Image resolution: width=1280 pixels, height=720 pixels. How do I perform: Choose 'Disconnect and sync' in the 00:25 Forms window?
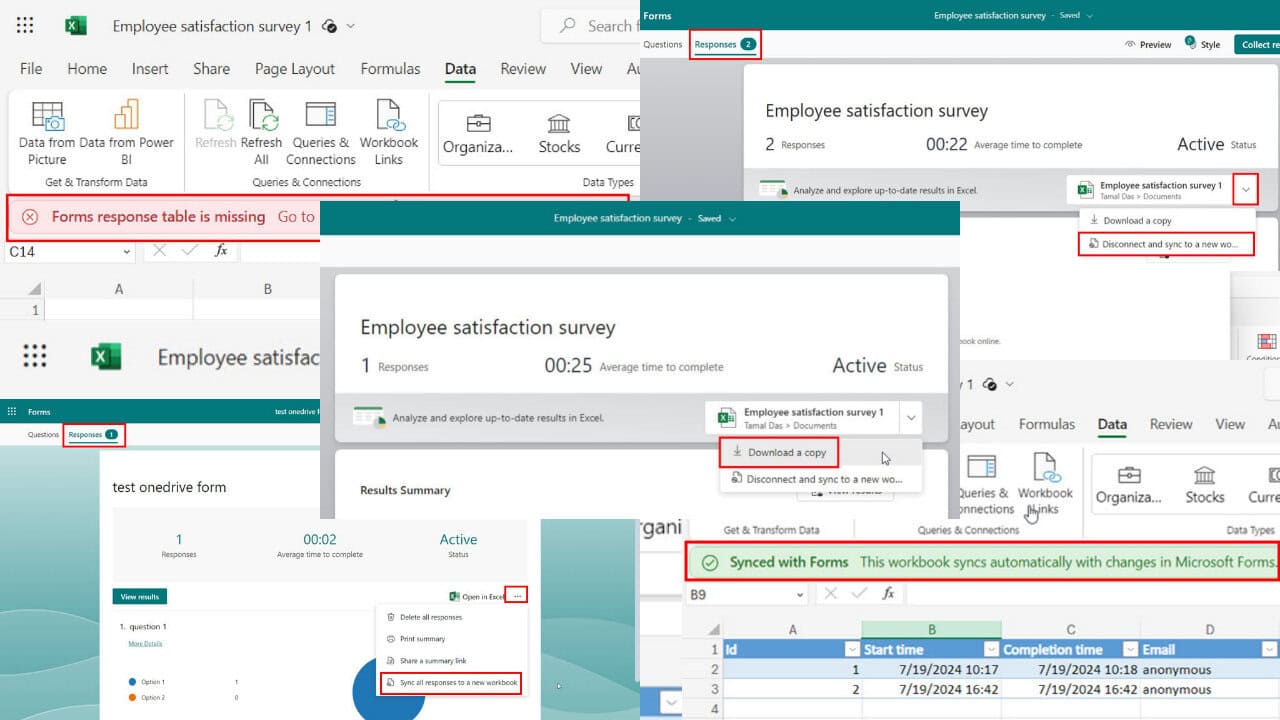point(816,479)
